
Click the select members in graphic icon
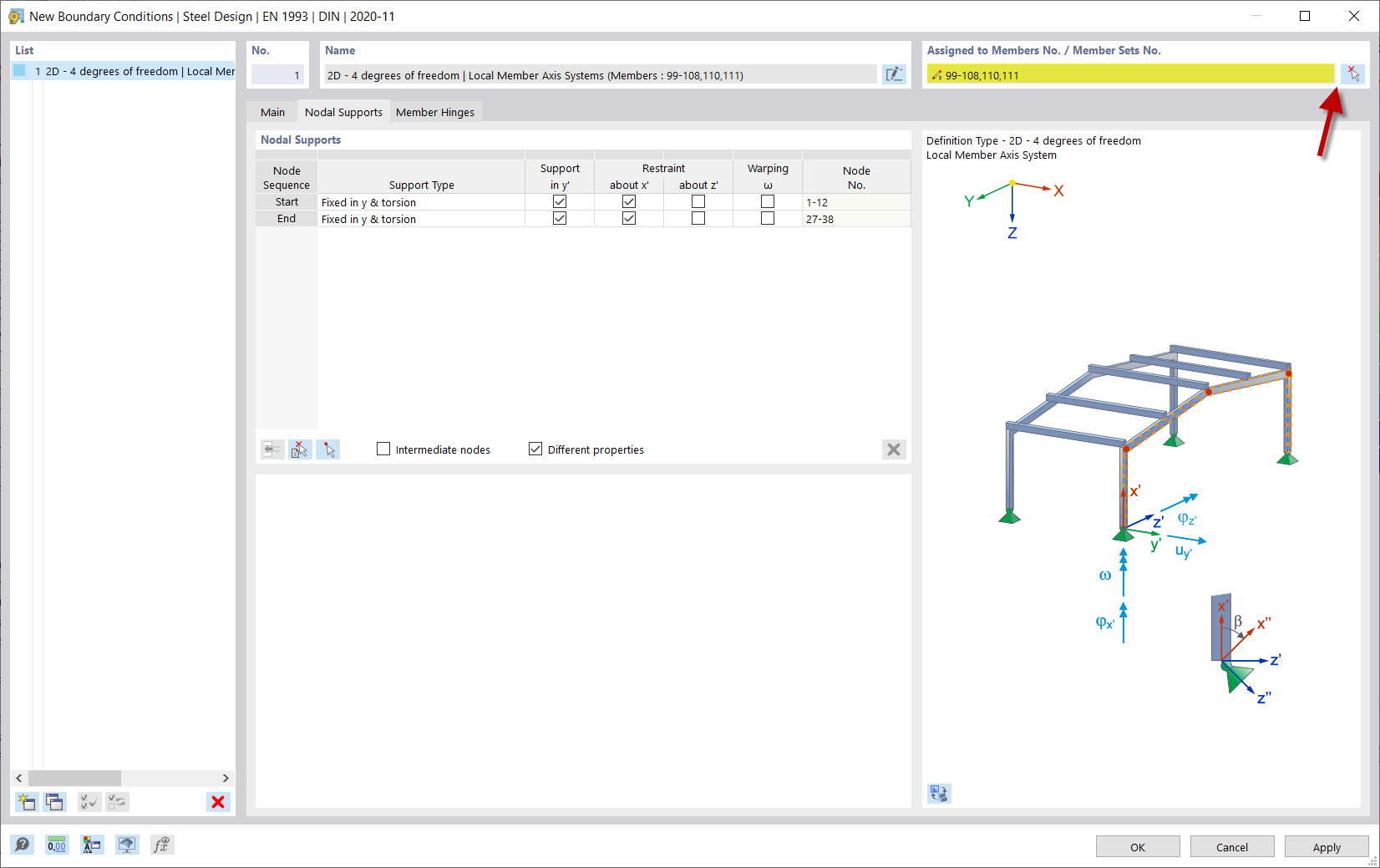coord(1352,74)
